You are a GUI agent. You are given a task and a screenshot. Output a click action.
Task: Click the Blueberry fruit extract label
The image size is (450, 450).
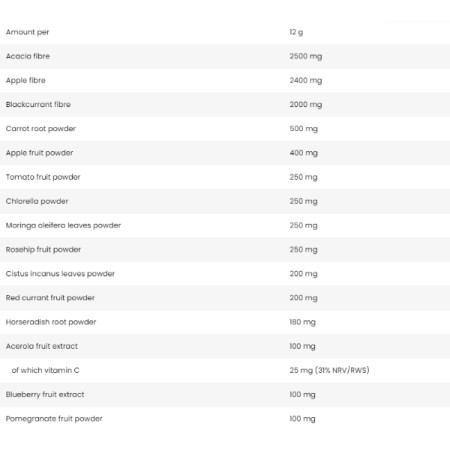coord(45,395)
